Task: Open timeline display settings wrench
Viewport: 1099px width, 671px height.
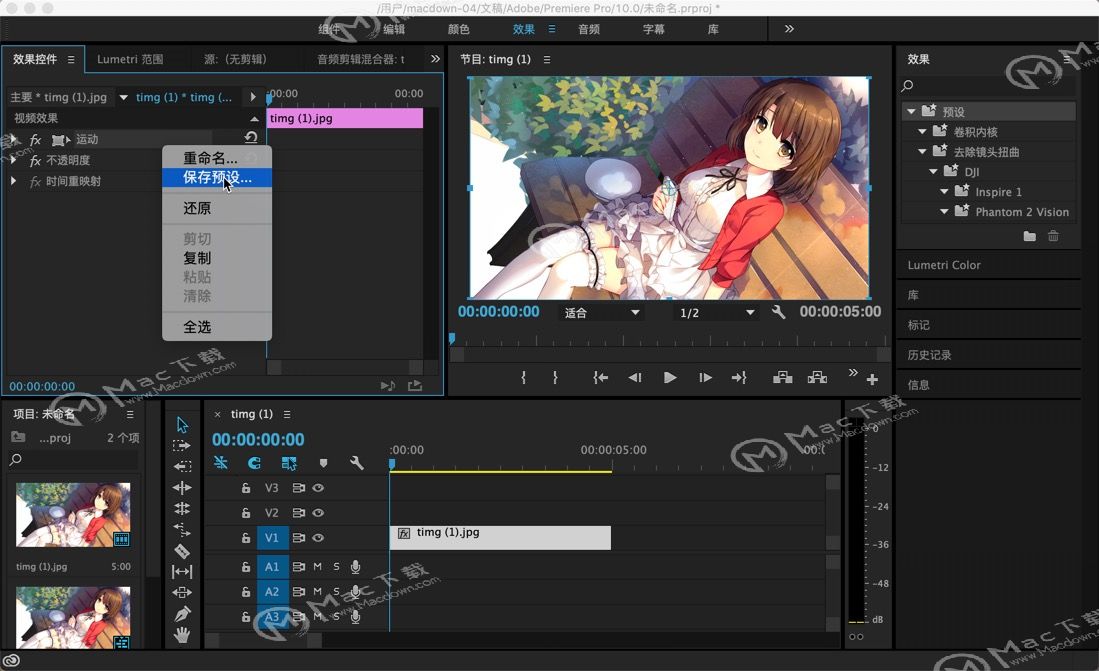Action: click(x=357, y=463)
